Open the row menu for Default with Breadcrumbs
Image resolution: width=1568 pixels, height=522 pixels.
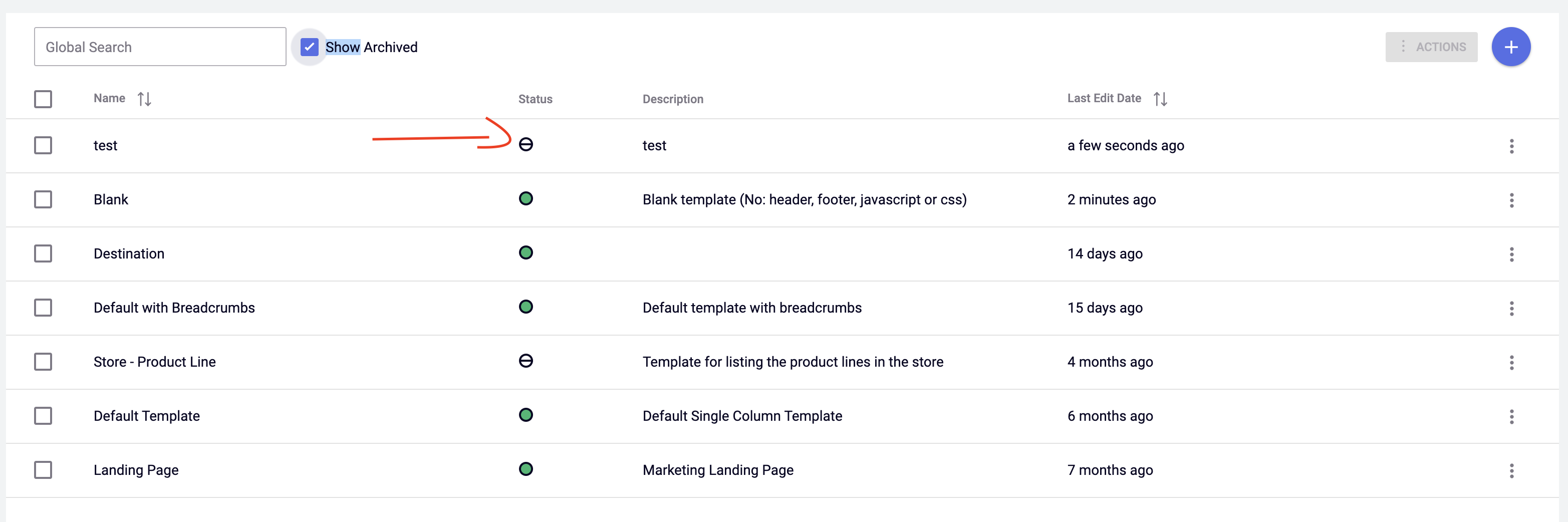pyautogui.click(x=1512, y=309)
